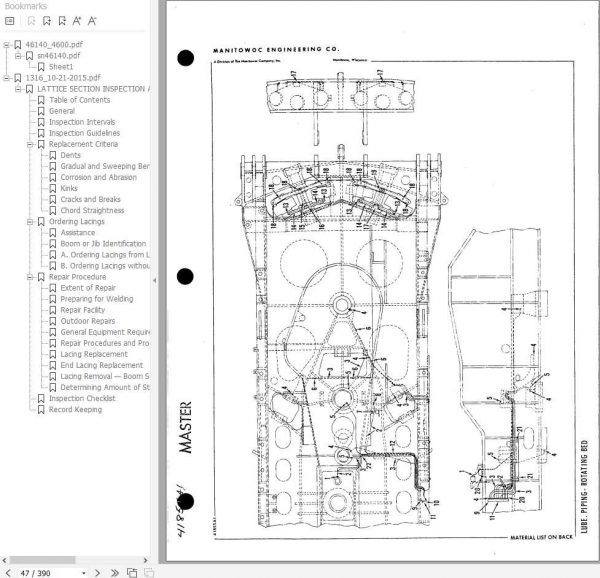
Task: Collapse the Repair Procedure bookmark group
Action: click(x=30, y=277)
